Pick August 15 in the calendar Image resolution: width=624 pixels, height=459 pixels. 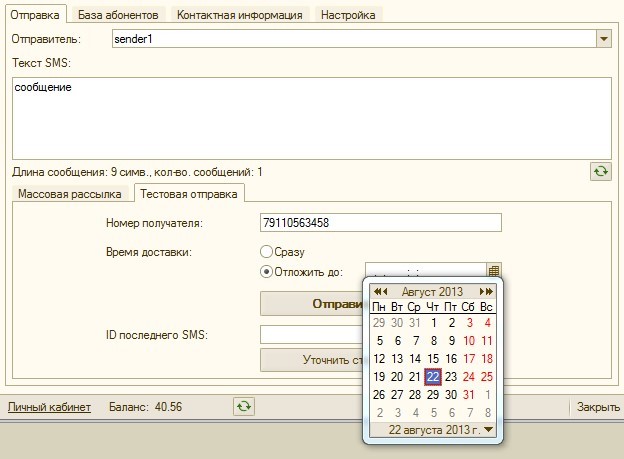pos(433,359)
